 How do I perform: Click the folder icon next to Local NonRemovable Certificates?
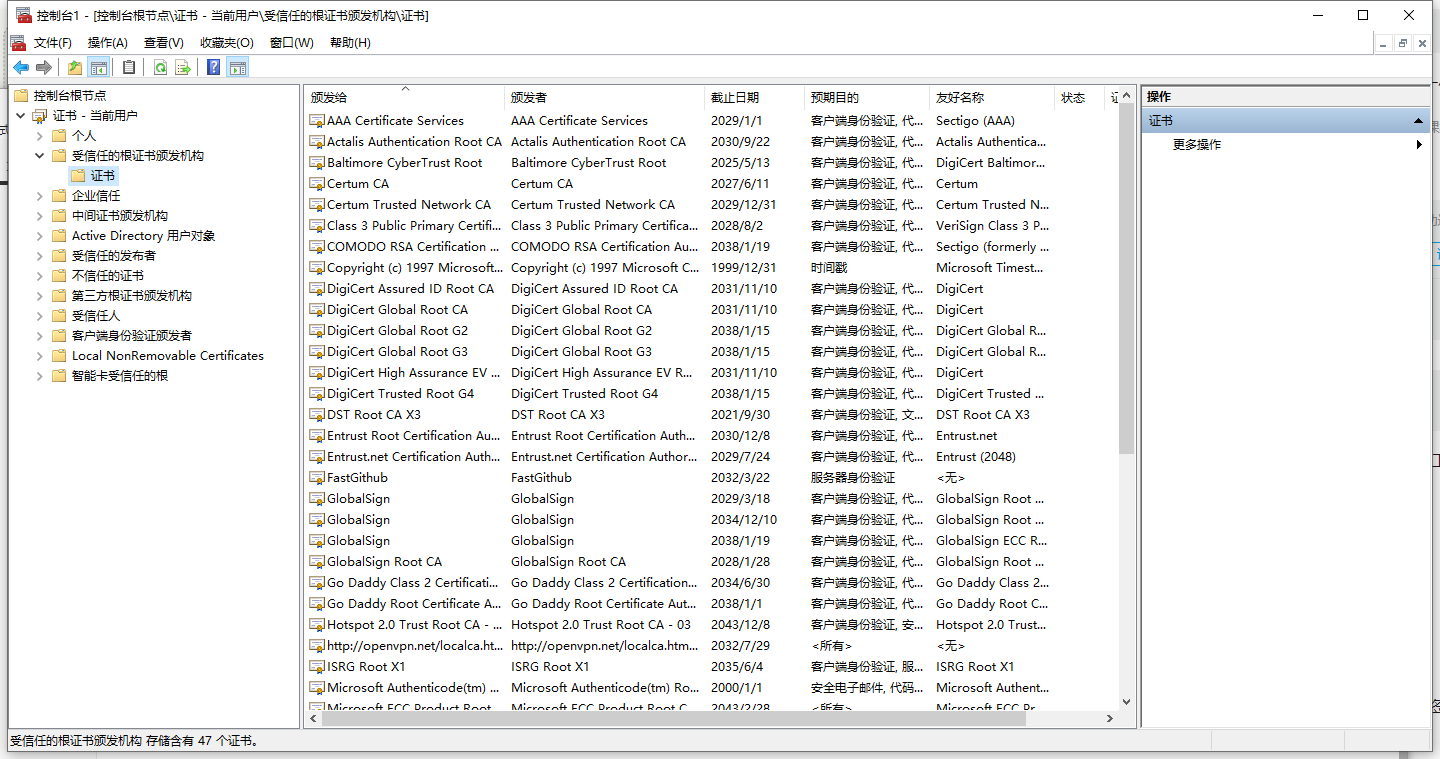59,355
